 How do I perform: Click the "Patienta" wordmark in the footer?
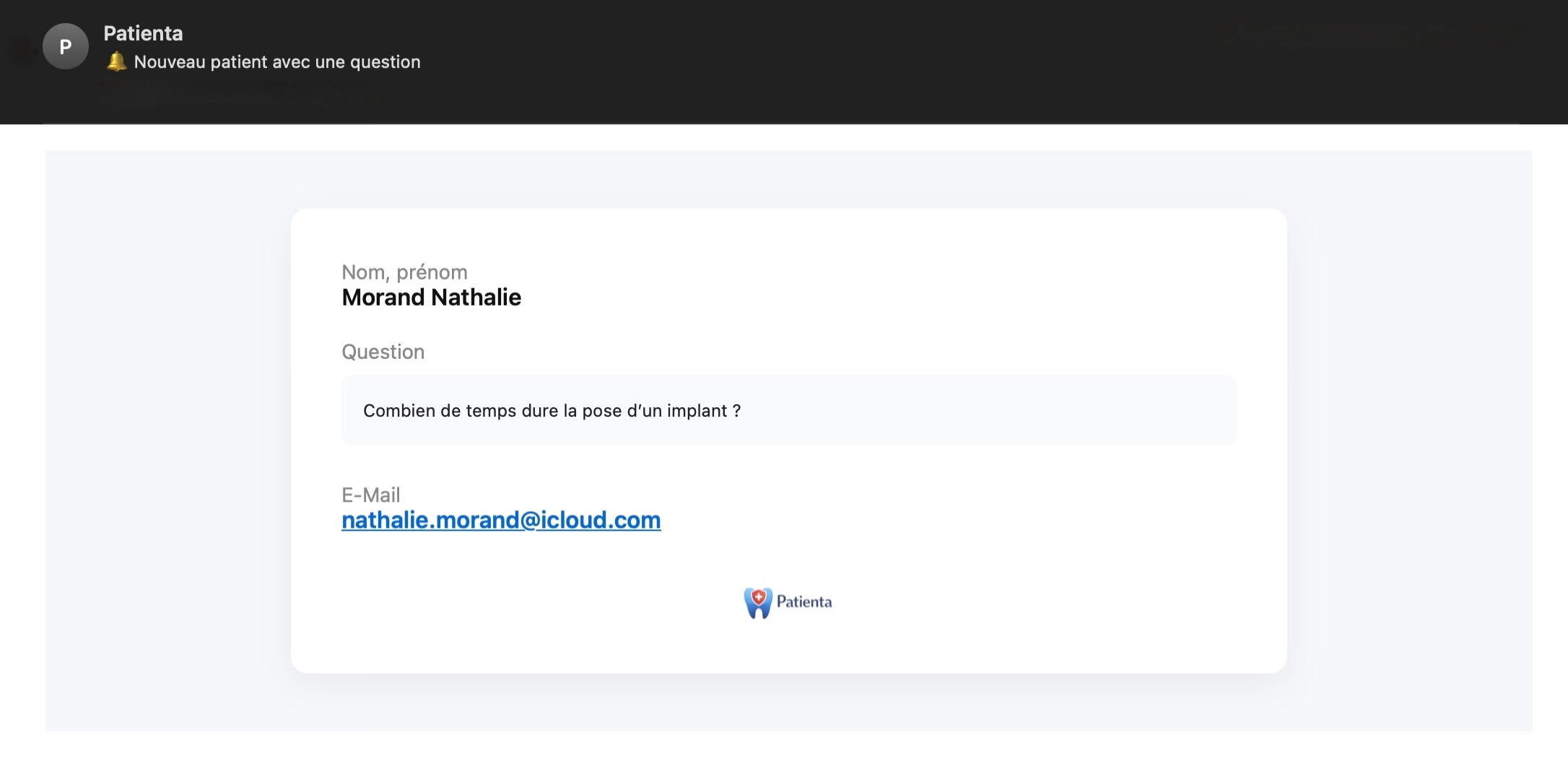pyautogui.click(x=803, y=602)
